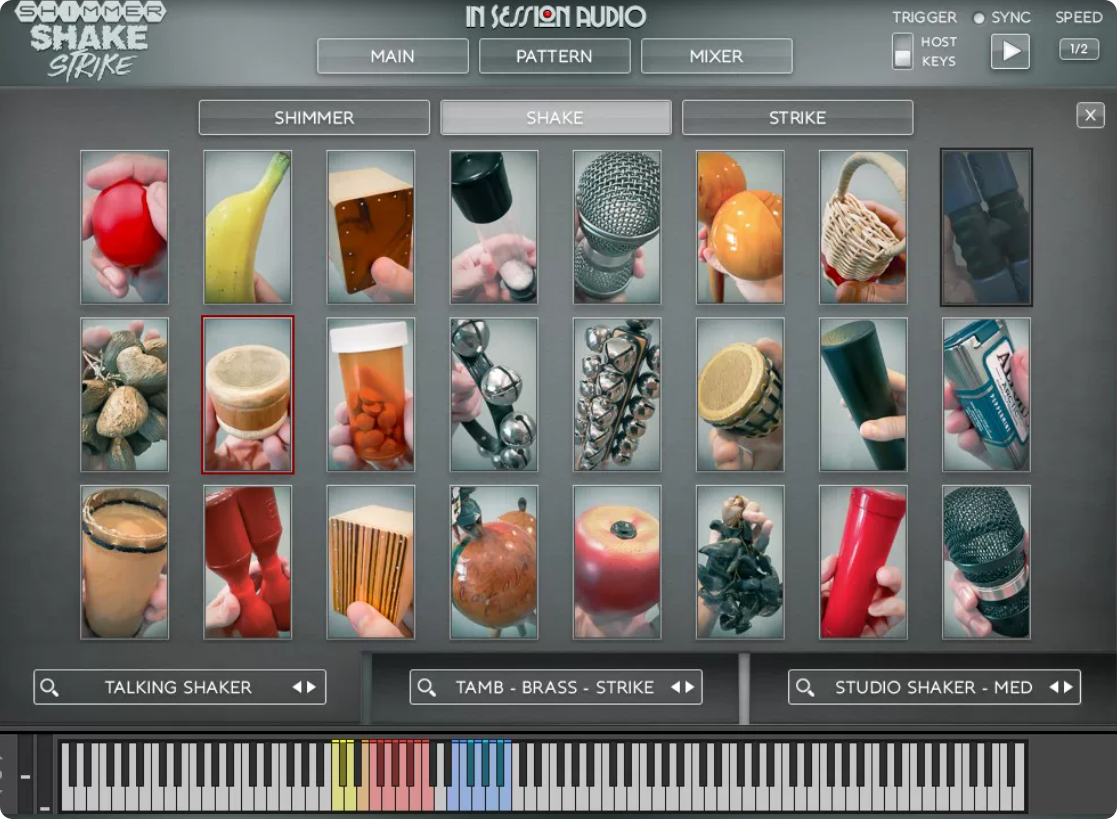Start playback with the play button

(x=1010, y=51)
